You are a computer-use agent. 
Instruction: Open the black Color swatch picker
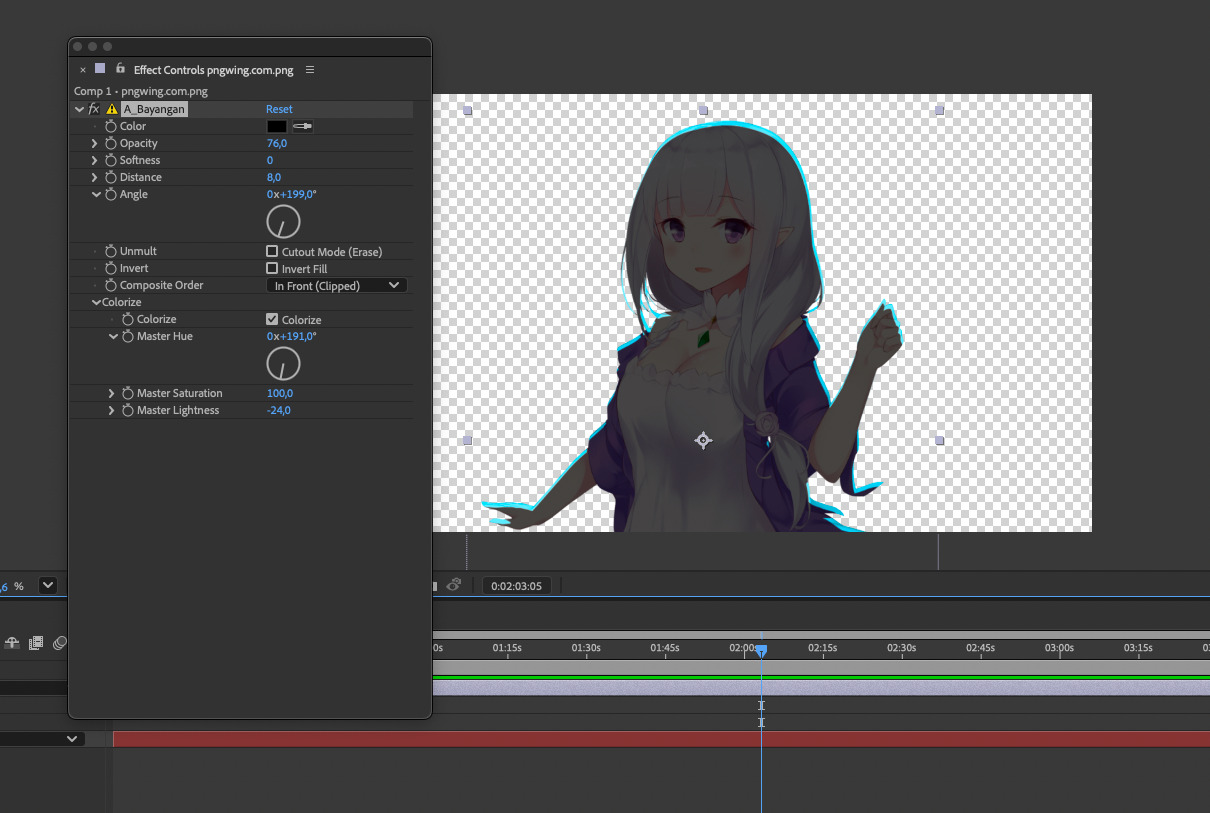(276, 127)
